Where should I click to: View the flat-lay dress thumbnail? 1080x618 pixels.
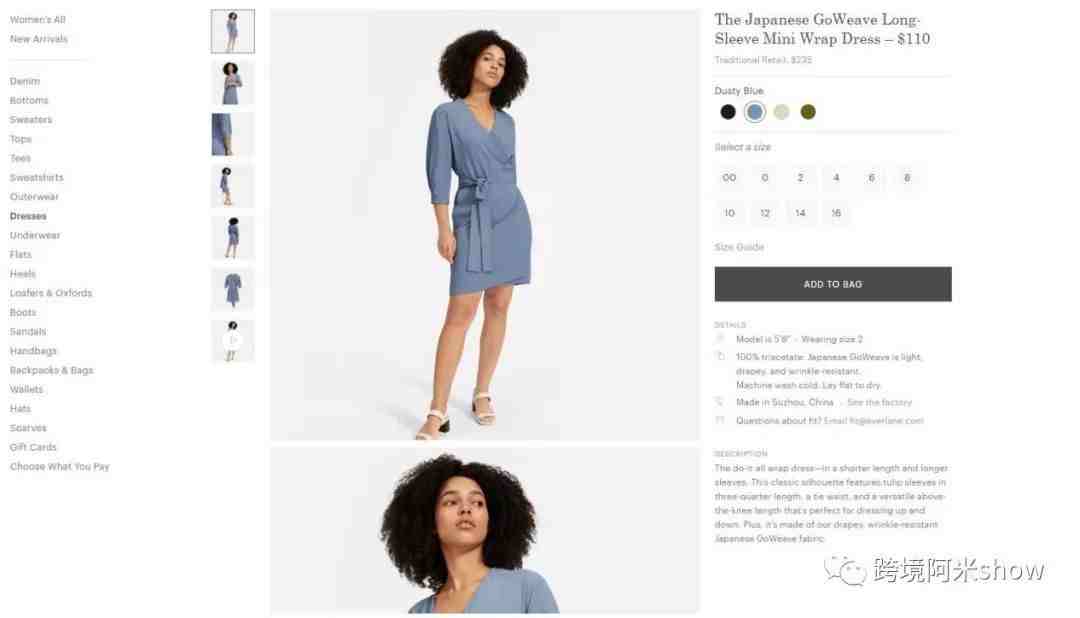[233, 289]
